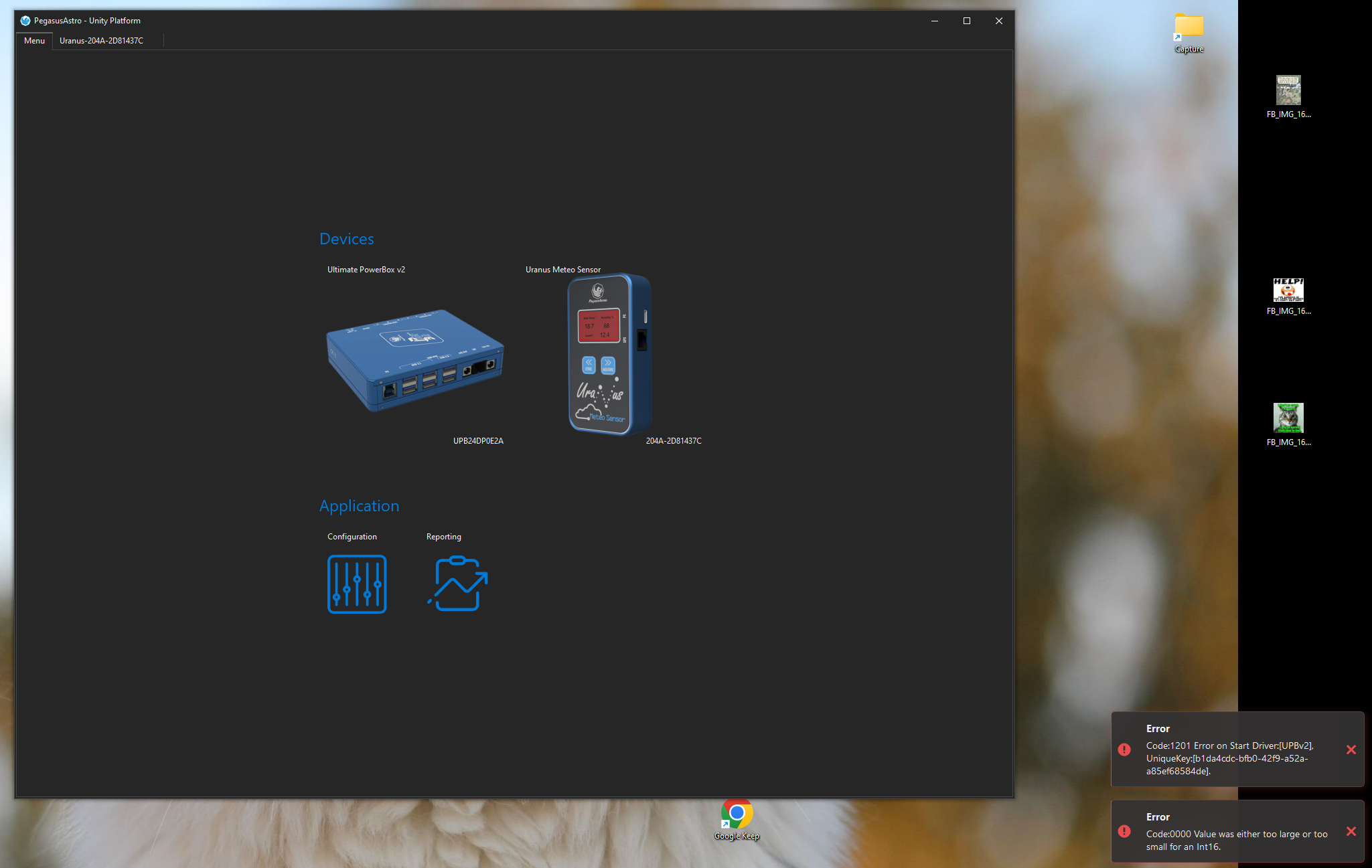Click the UPB24DP0E2A serial number
Screen dimensions: 1372x868
[x=478, y=441]
